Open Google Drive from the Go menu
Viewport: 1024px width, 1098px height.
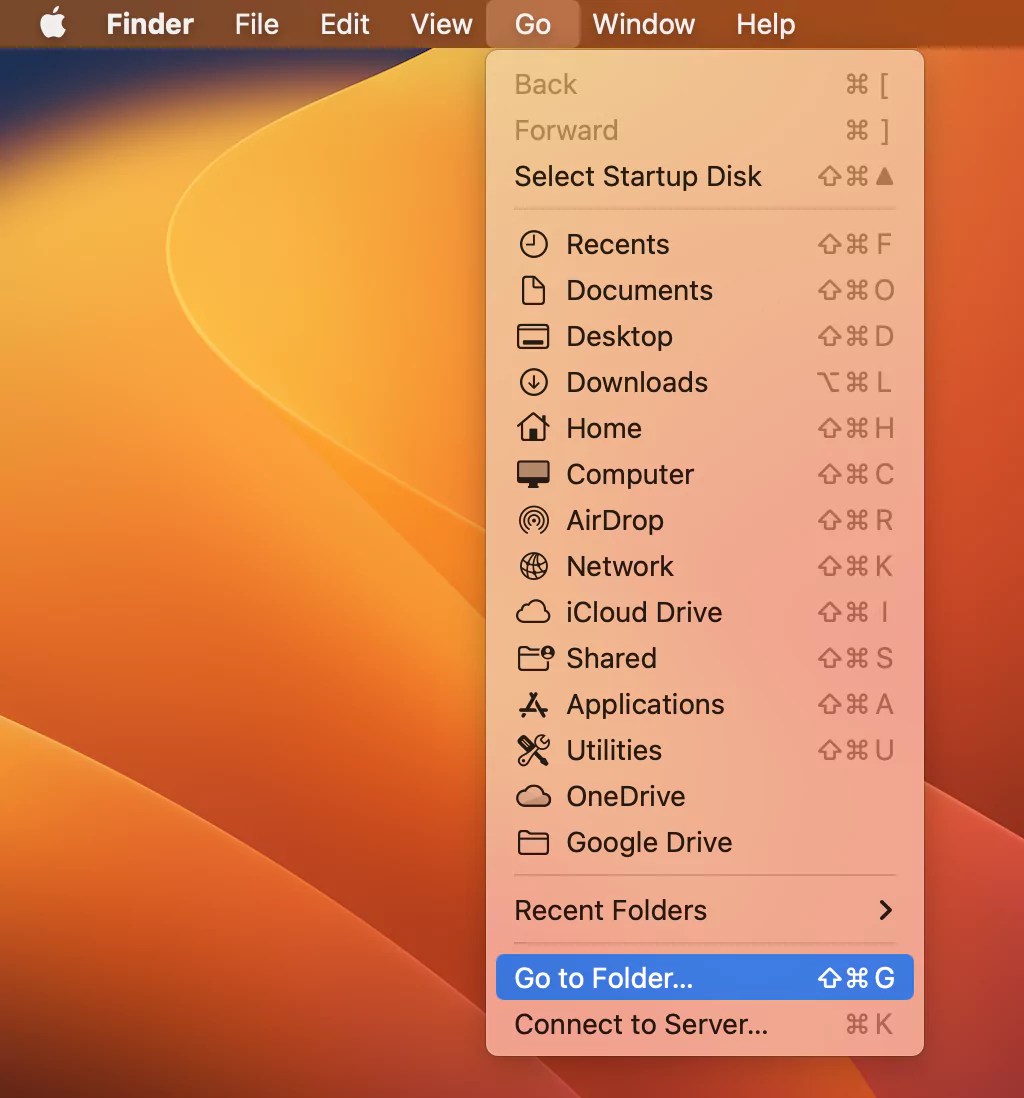pos(648,842)
